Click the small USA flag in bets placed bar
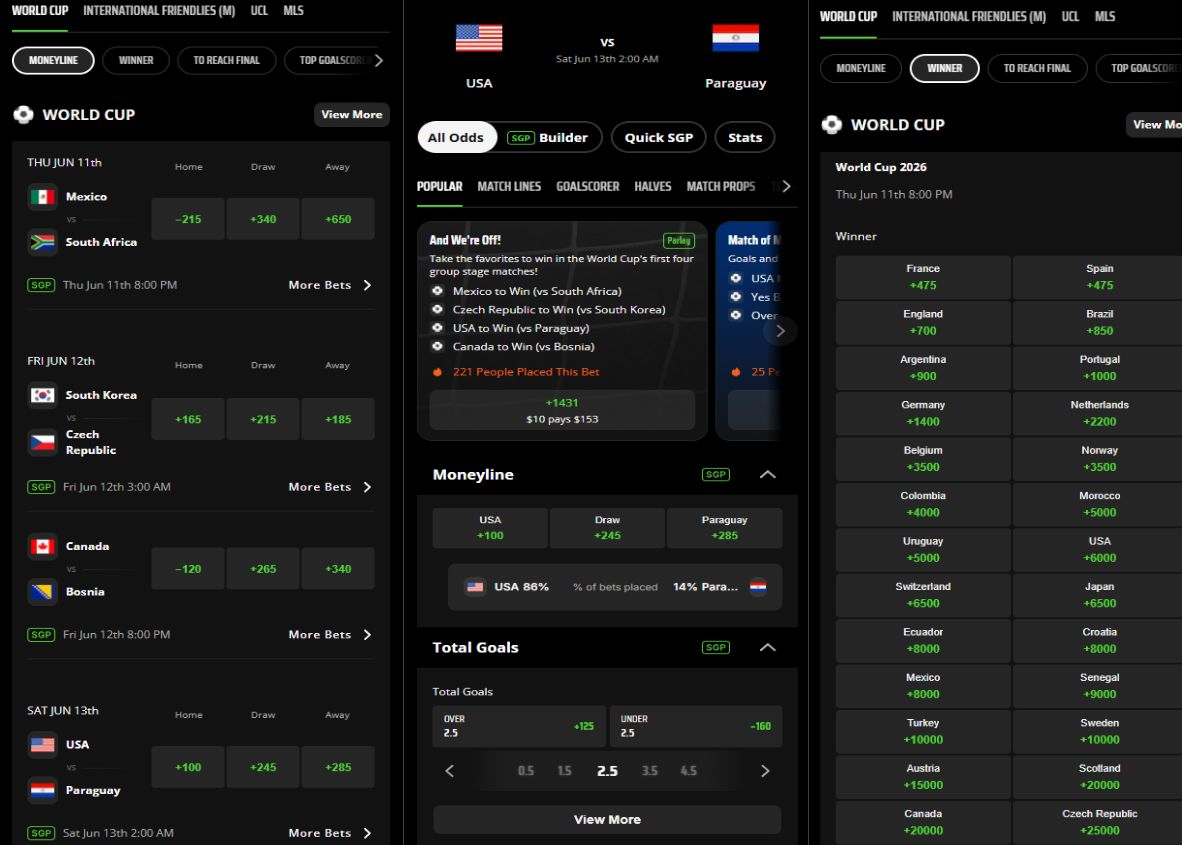Viewport: 1182px width, 845px height. pyautogui.click(x=475, y=586)
